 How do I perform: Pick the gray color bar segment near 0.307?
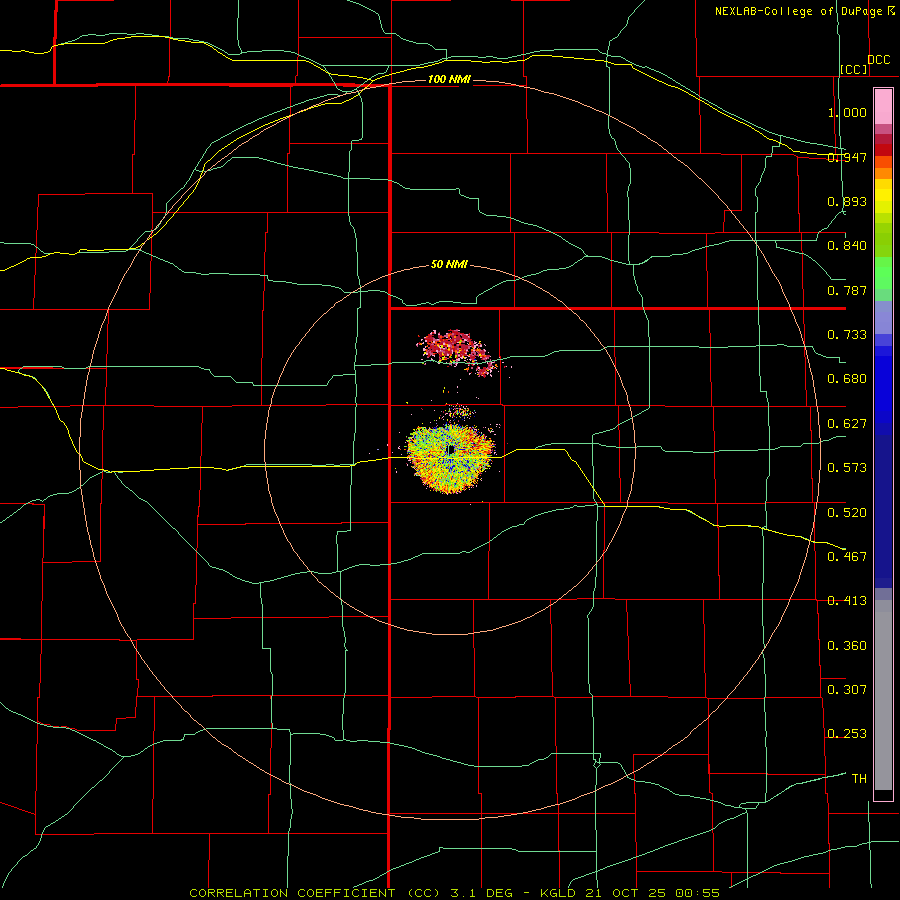tap(883, 695)
